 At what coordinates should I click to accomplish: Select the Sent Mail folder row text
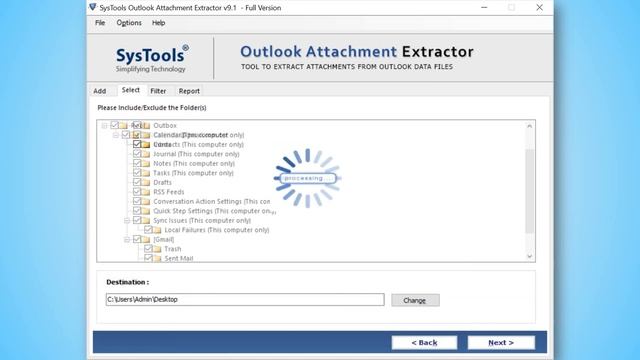pyautogui.click(x=179, y=258)
